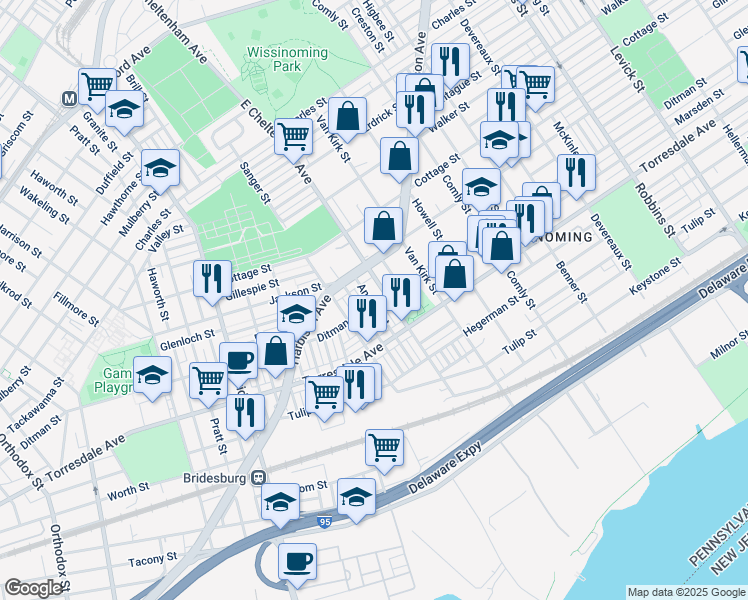Click the Valley St label
Screen dimensions: 748x600
pos(166,238)
